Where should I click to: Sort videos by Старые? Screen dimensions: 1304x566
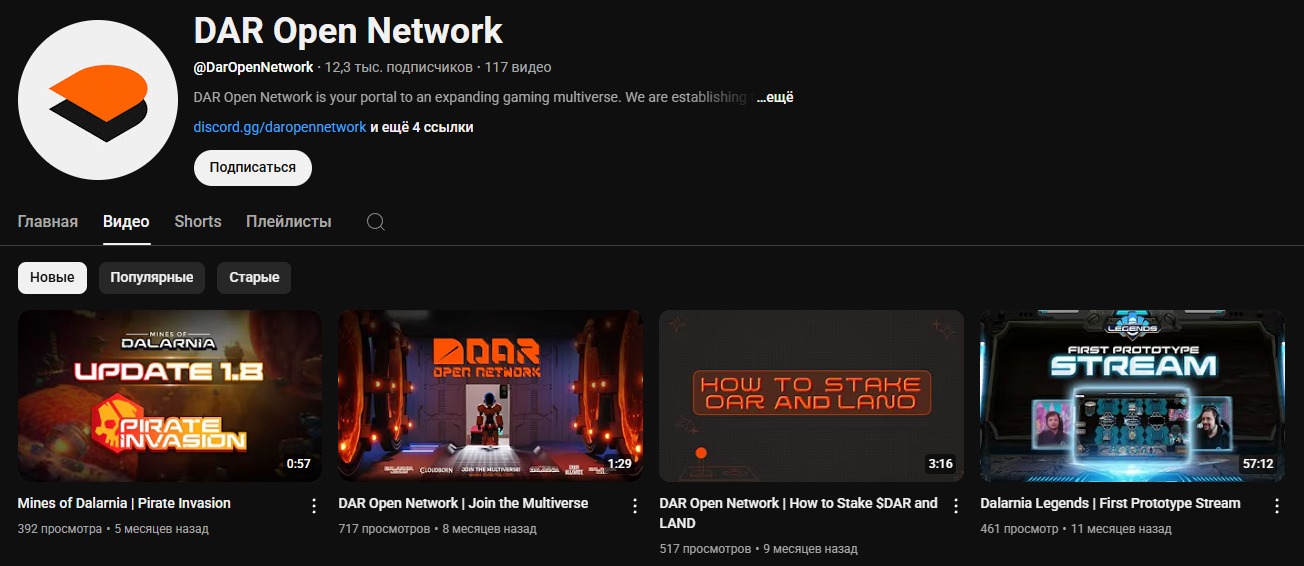pos(254,277)
